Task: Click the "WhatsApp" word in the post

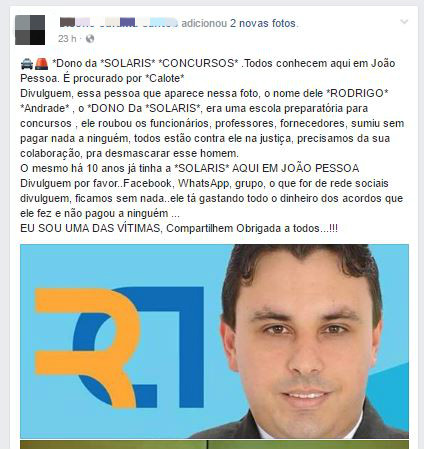Action: pyautogui.click(x=203, y=184)
